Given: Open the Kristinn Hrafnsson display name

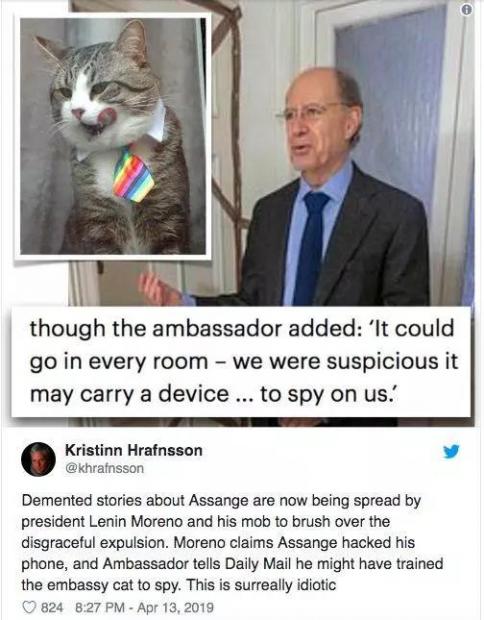Looking at the screenshot, I should coord(134,450).
